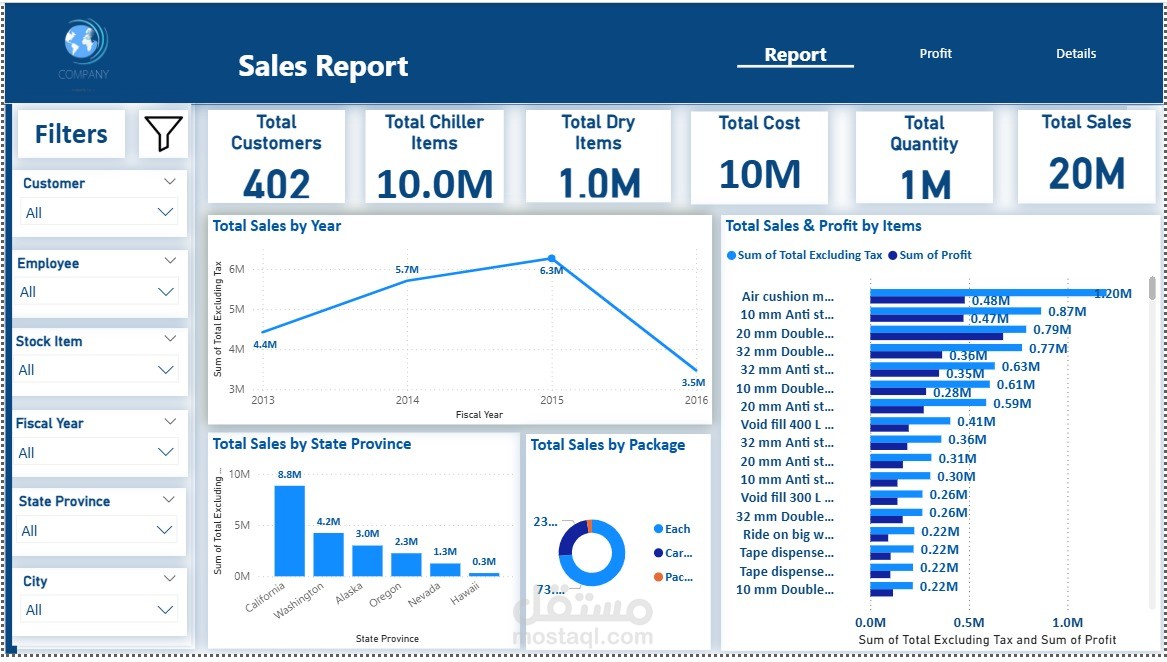This screenshot has height=662, width=1167.
Task: Collapse the City slicer header chevron
Action: click(x=170, y=579)
